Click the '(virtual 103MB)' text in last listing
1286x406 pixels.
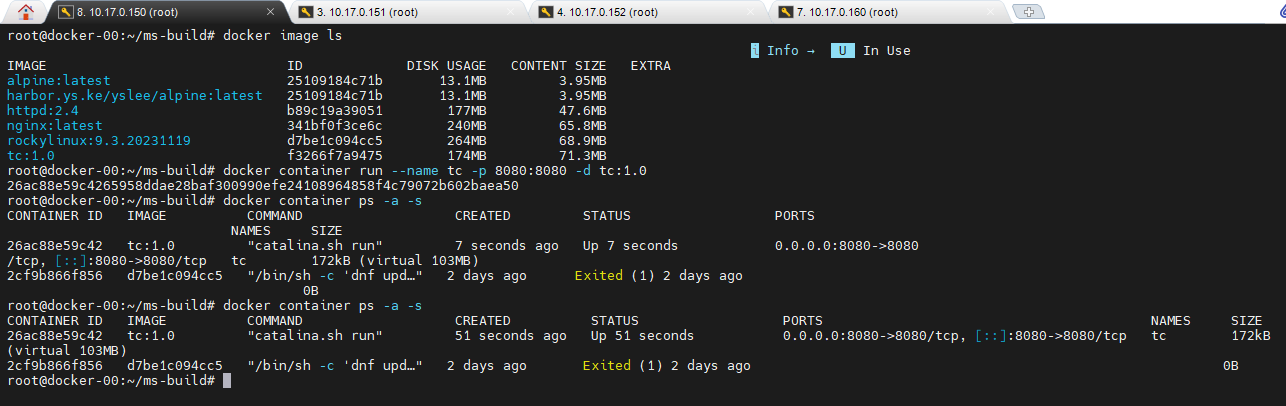click(67, 350)
